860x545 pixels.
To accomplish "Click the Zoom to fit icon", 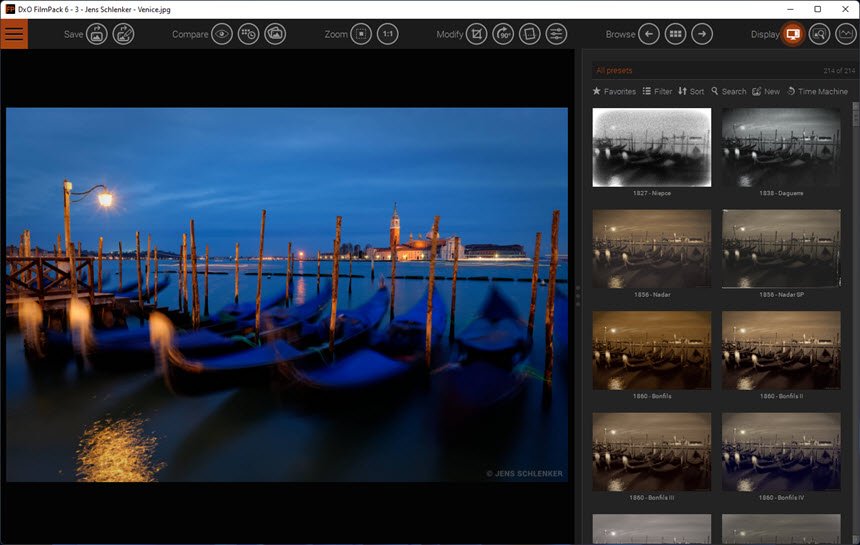I will [361, 34].
